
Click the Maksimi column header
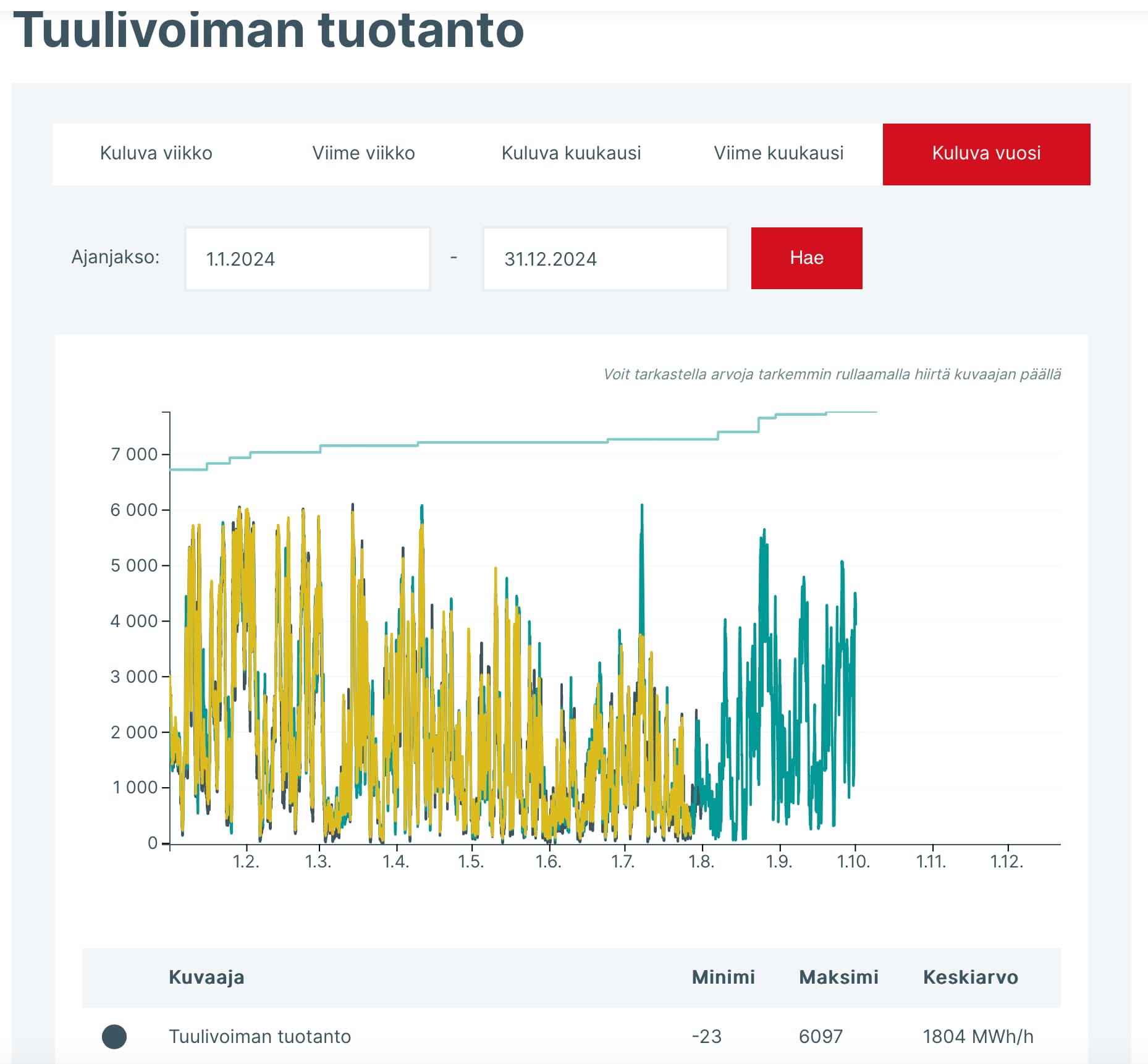pyautogui.click(x=838, y=977)
